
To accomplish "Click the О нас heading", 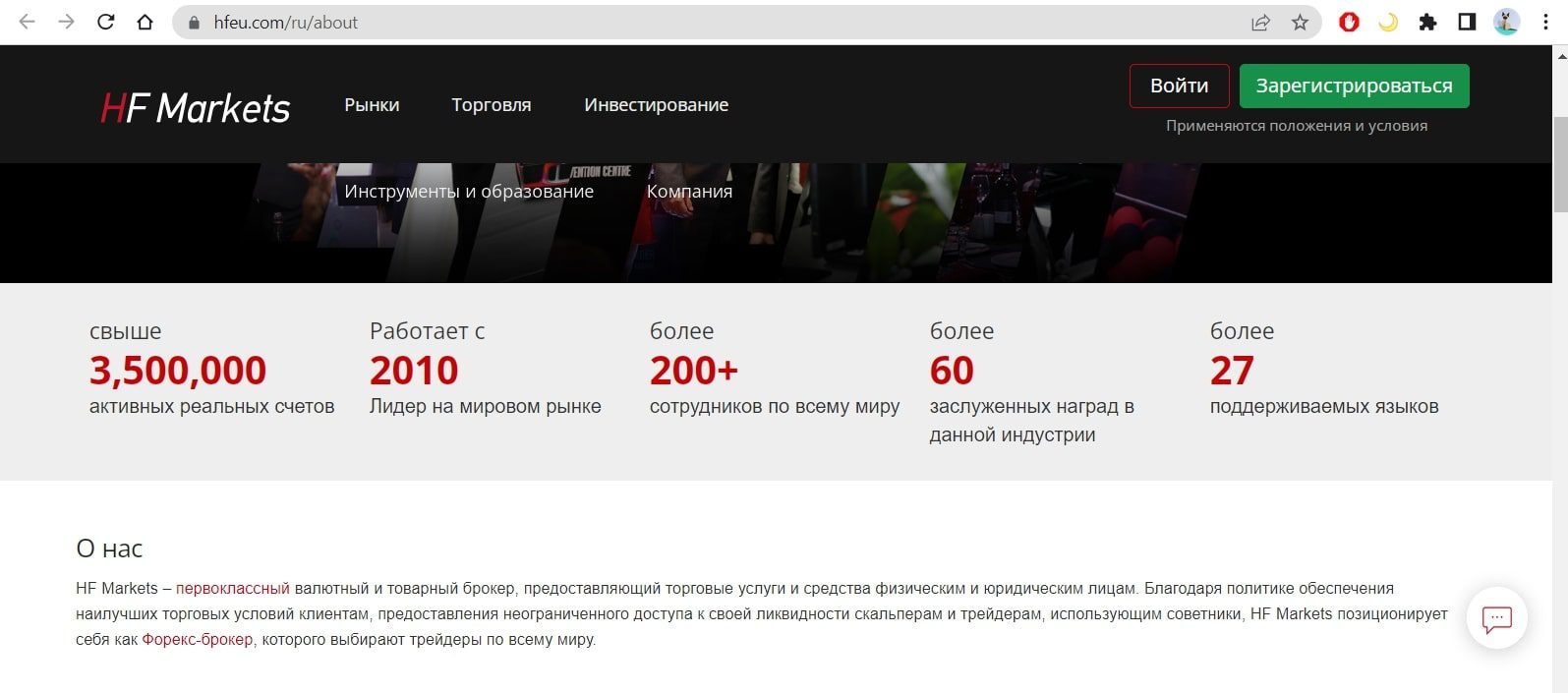I will [x=109, y=549].
